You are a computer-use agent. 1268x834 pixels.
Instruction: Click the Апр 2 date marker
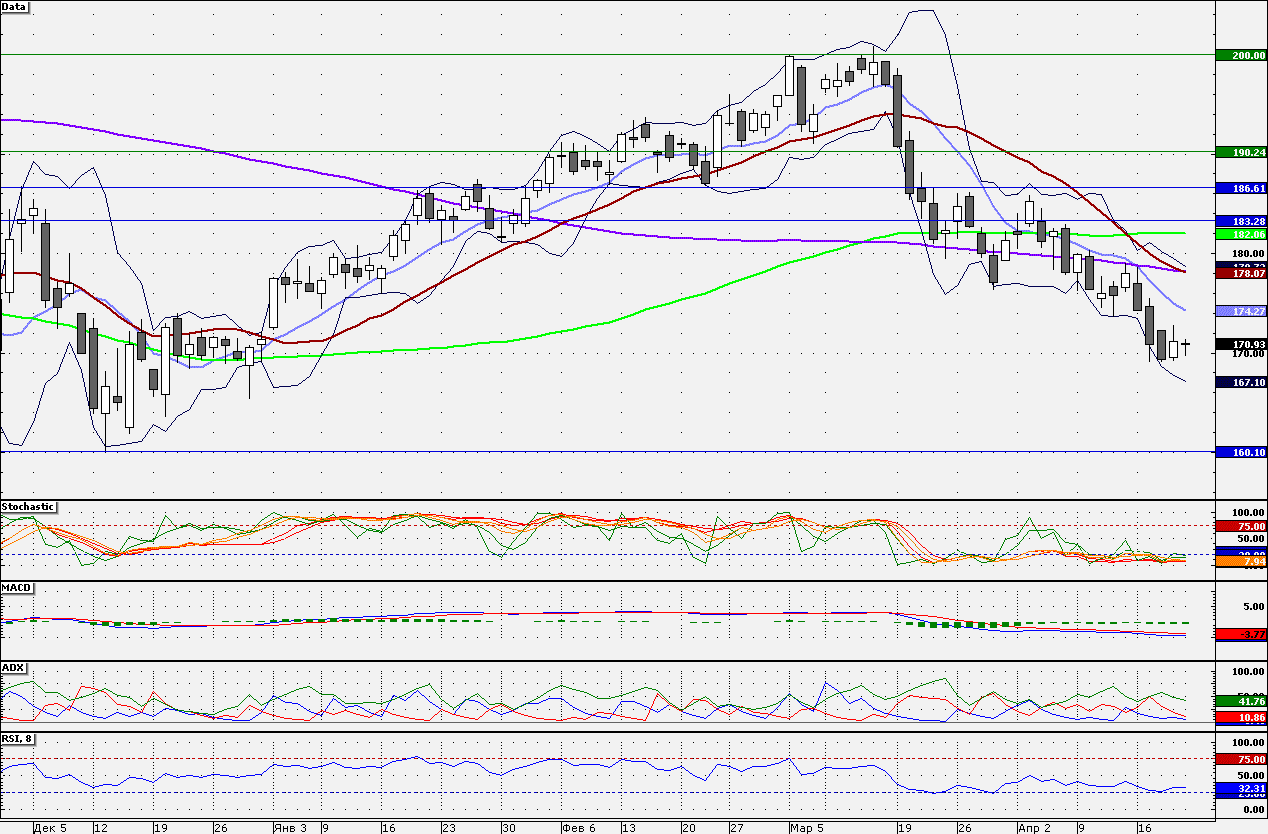coord(1034,828)
